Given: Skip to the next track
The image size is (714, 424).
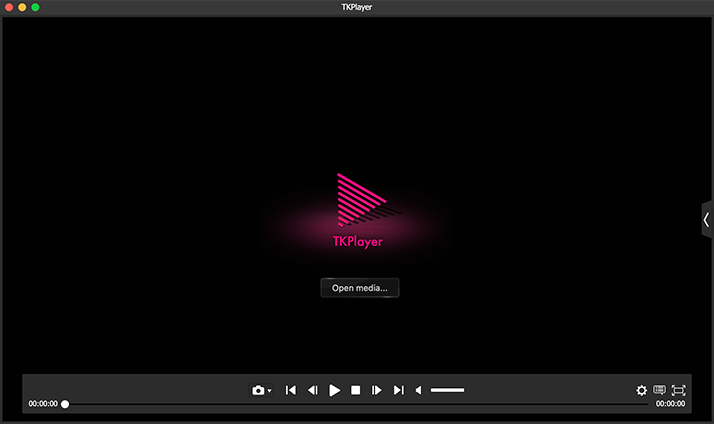Looking at the screenshot, I should (398, 390).
